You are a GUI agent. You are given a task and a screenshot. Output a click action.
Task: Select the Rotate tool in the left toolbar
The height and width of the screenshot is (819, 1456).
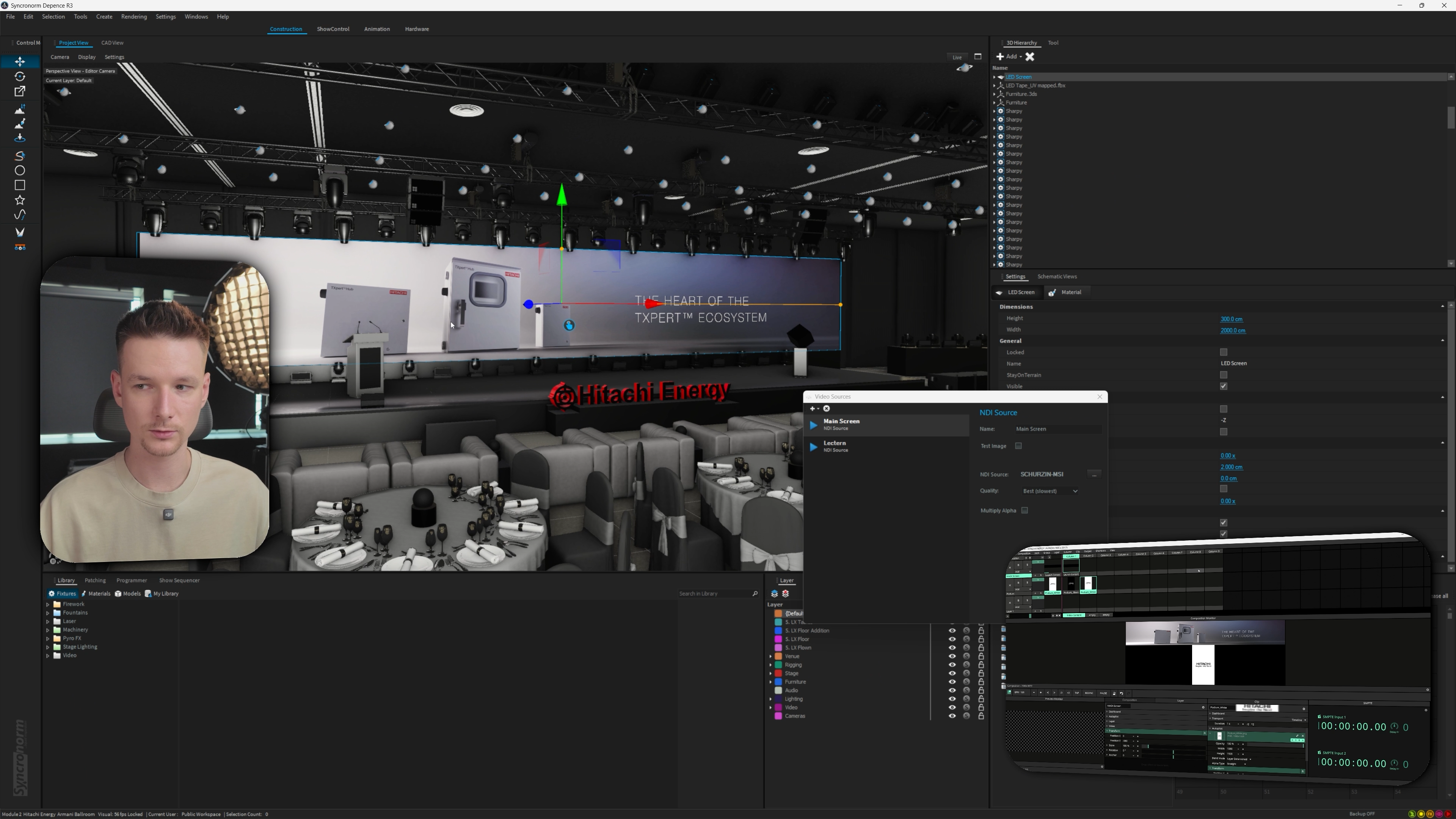click(20, 76)
